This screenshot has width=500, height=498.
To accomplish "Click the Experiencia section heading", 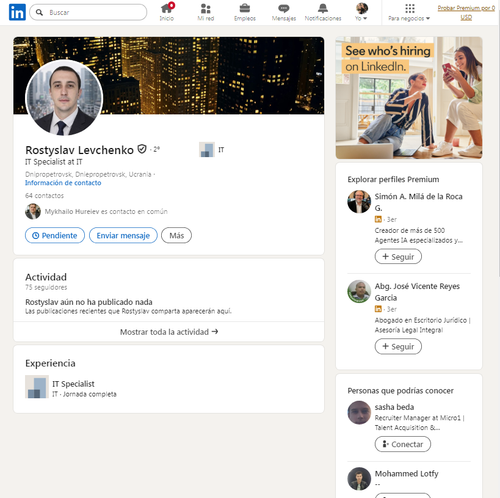I will 50,363.
